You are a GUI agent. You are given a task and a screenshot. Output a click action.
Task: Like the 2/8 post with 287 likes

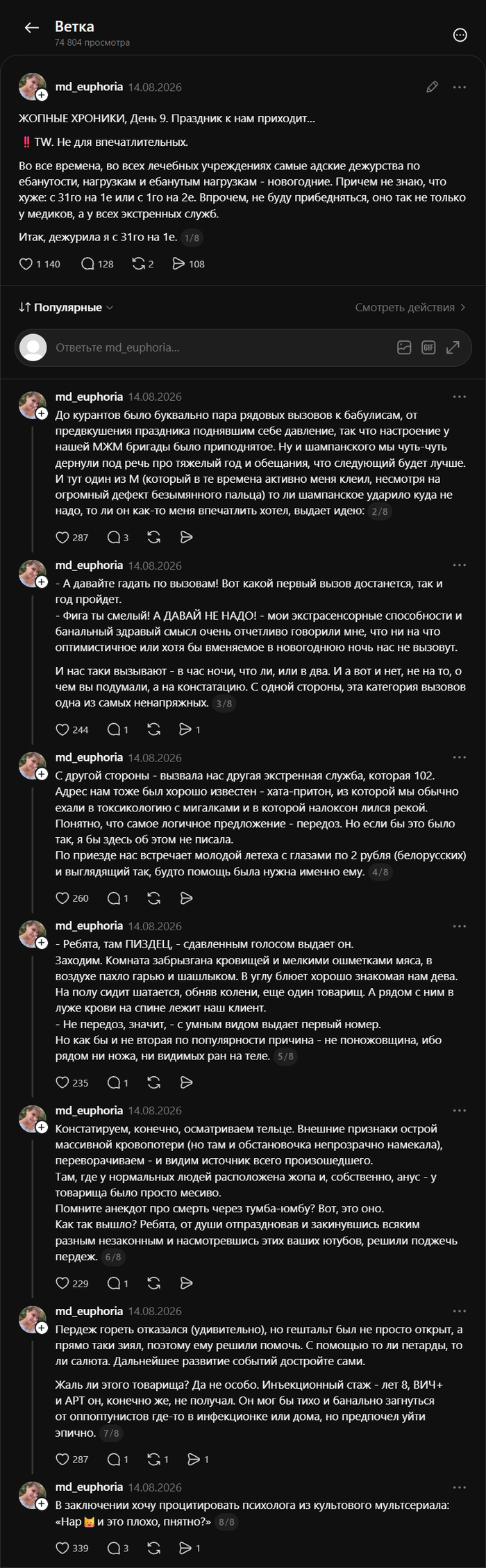click(x=72, y=537)
